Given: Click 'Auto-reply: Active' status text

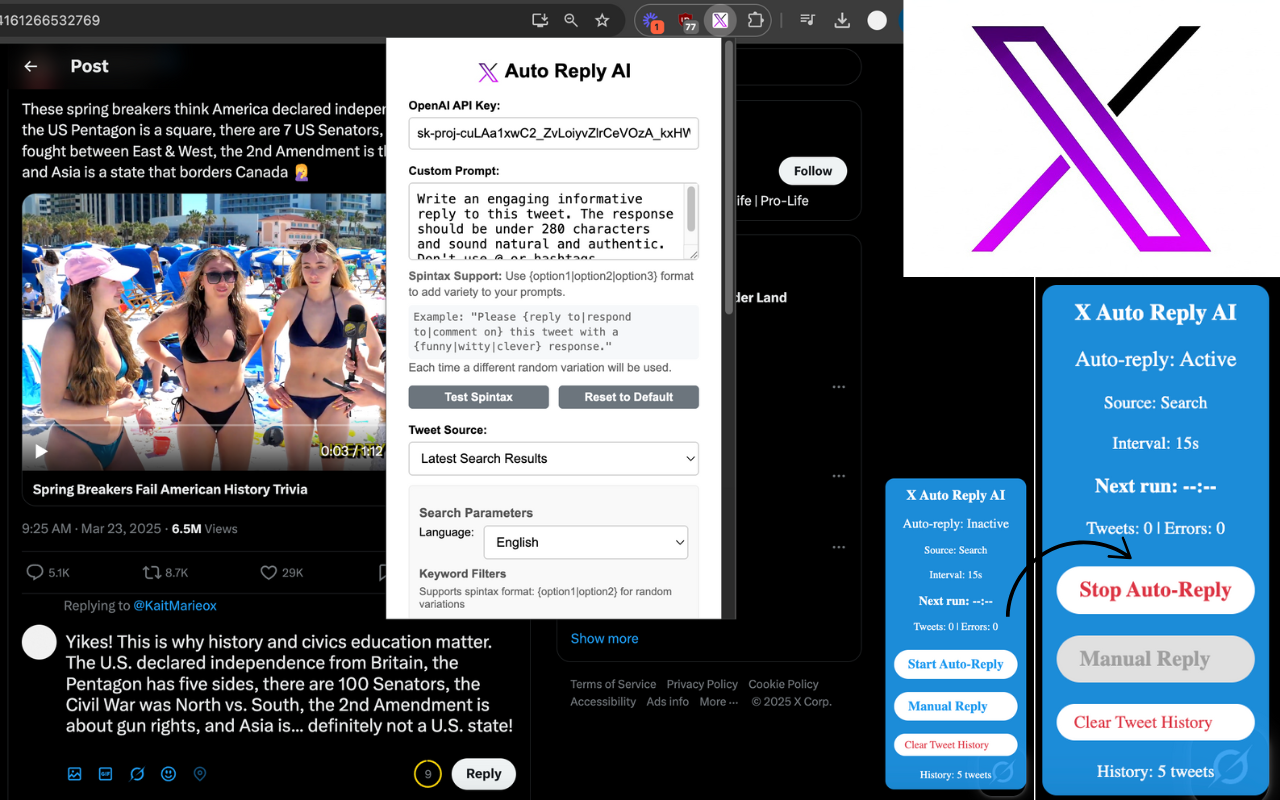Looking at the screenshot, I should (x=1155, y=359).
